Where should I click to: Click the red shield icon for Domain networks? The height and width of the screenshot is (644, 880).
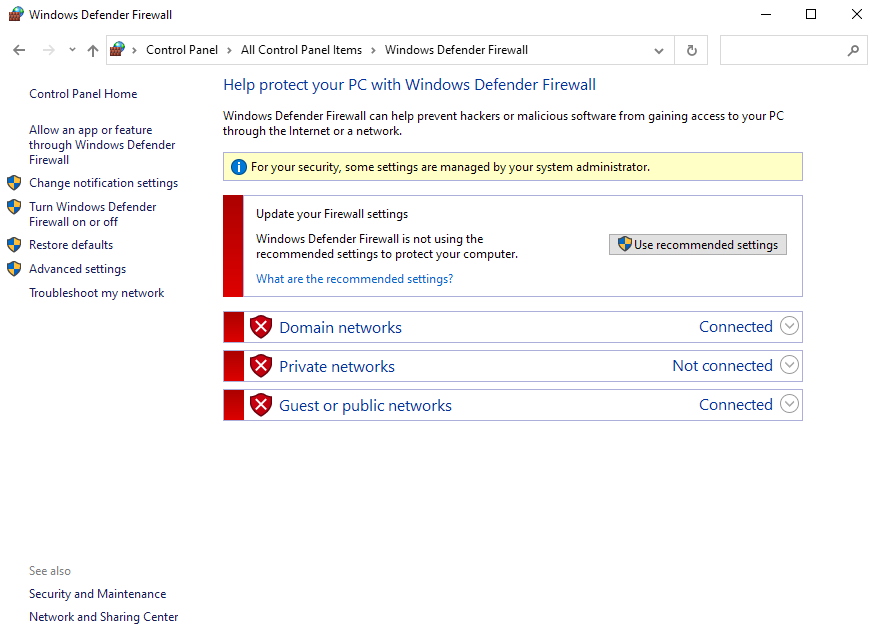[261, 327]
